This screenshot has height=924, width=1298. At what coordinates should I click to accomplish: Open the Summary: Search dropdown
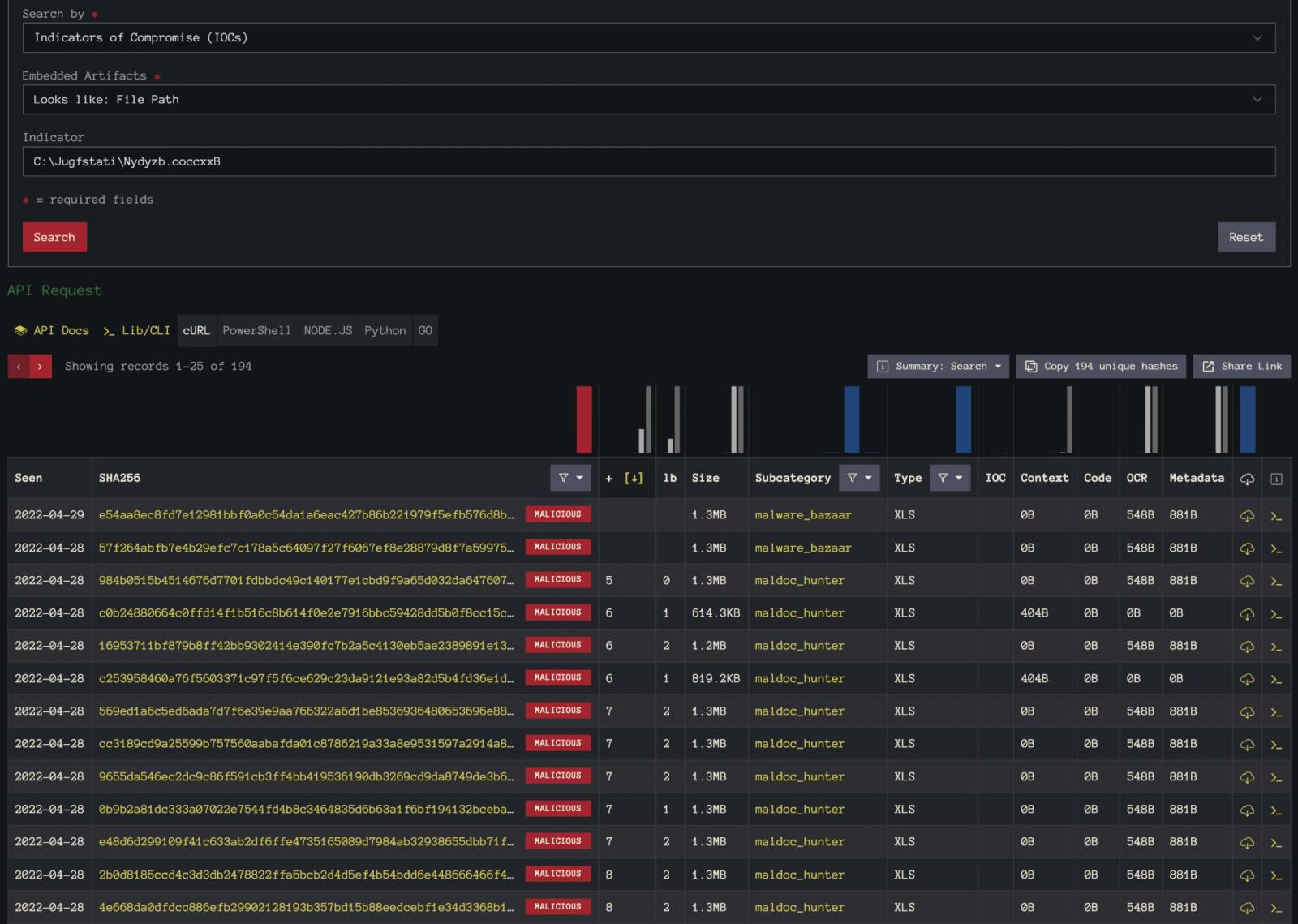pyautogui.click(x=939, y=367)
